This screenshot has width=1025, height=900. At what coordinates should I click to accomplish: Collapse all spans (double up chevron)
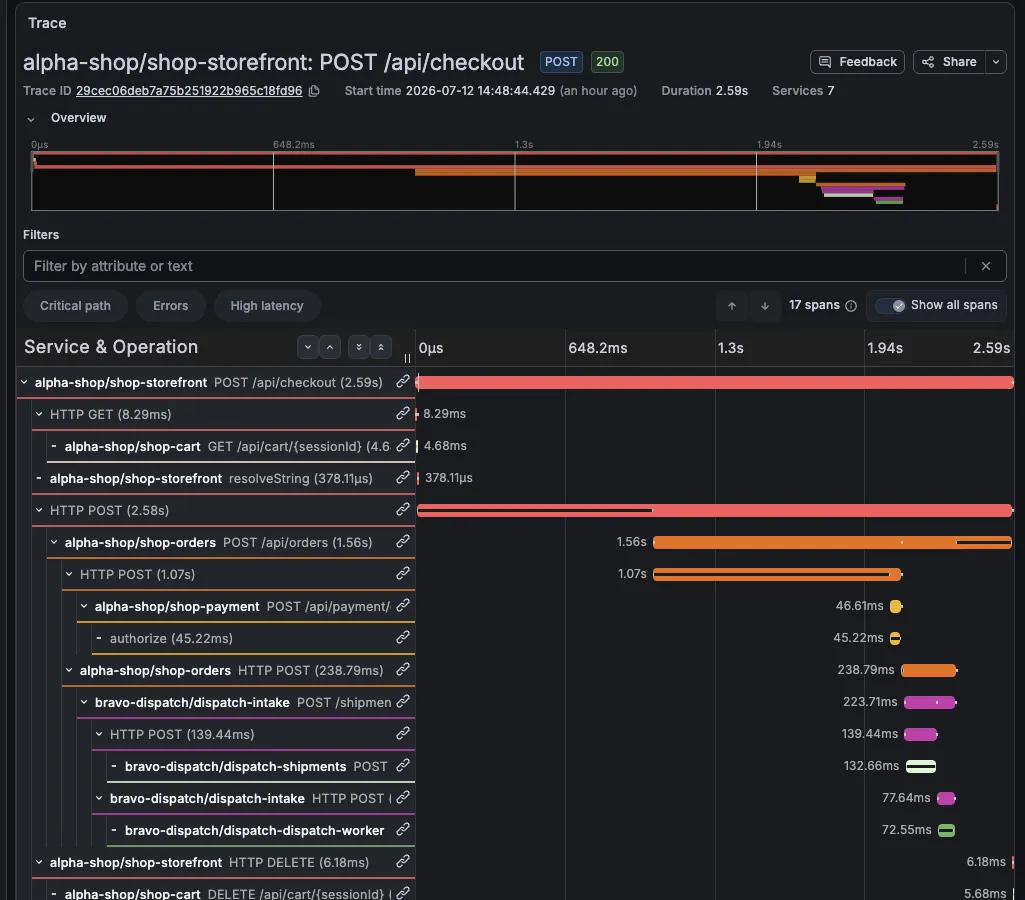380,347
